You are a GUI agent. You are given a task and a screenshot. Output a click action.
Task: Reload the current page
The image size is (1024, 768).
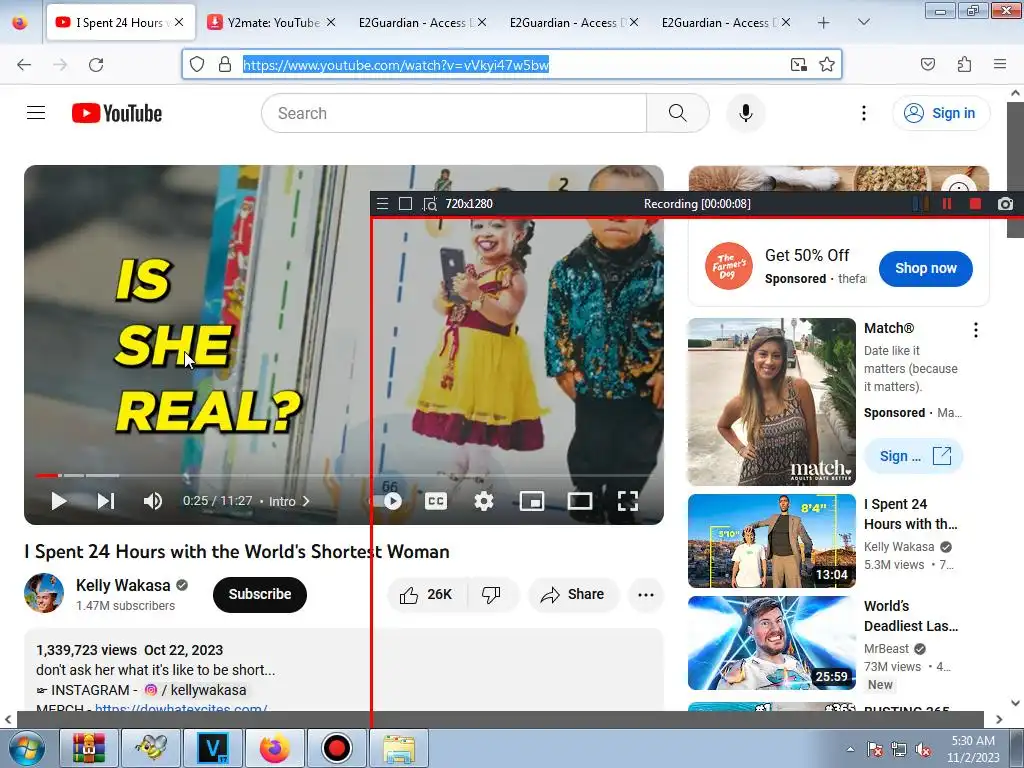[96, 65]
